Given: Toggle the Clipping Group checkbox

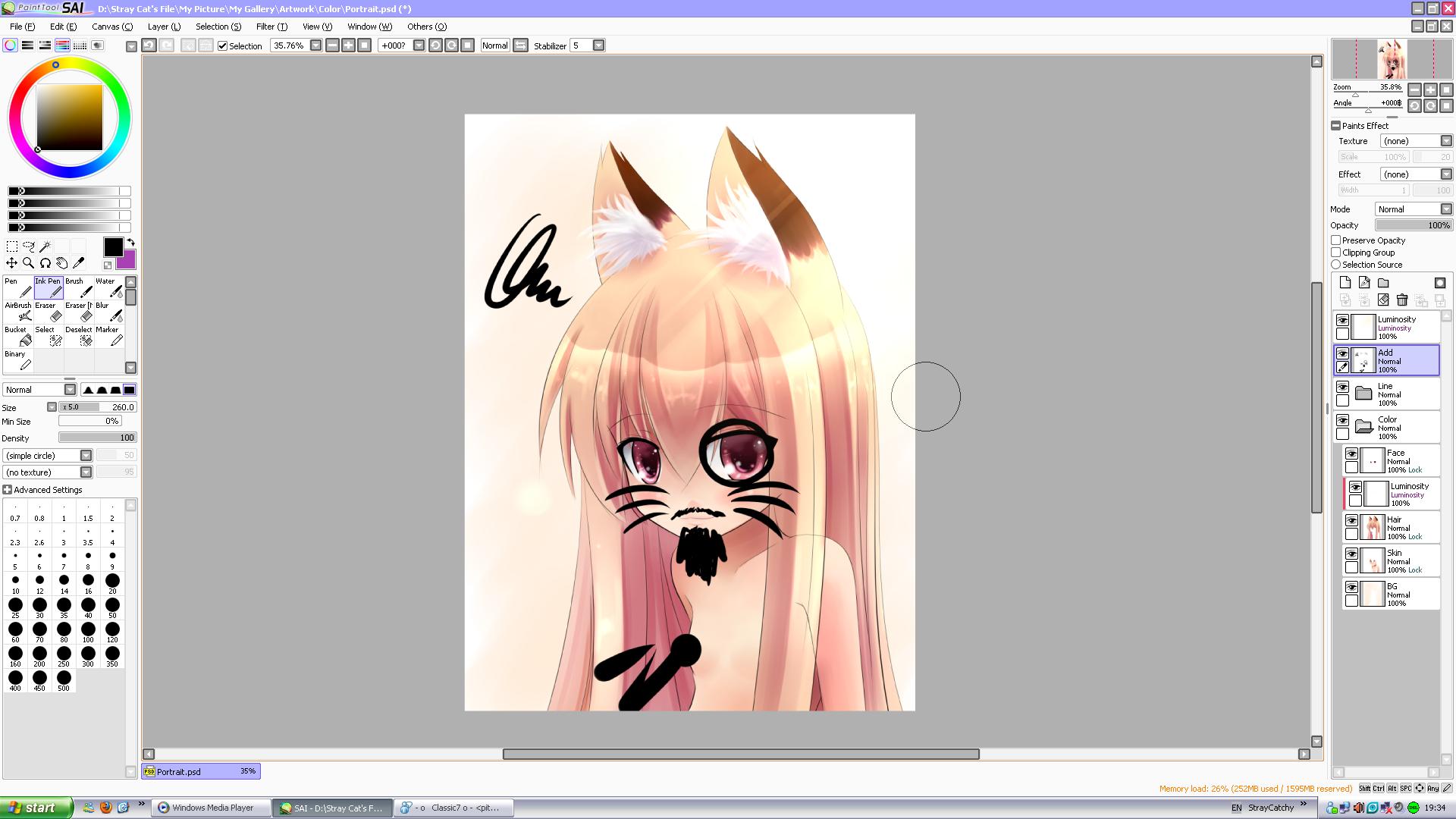Looking at the screenshot, I should click(1336, 253).
